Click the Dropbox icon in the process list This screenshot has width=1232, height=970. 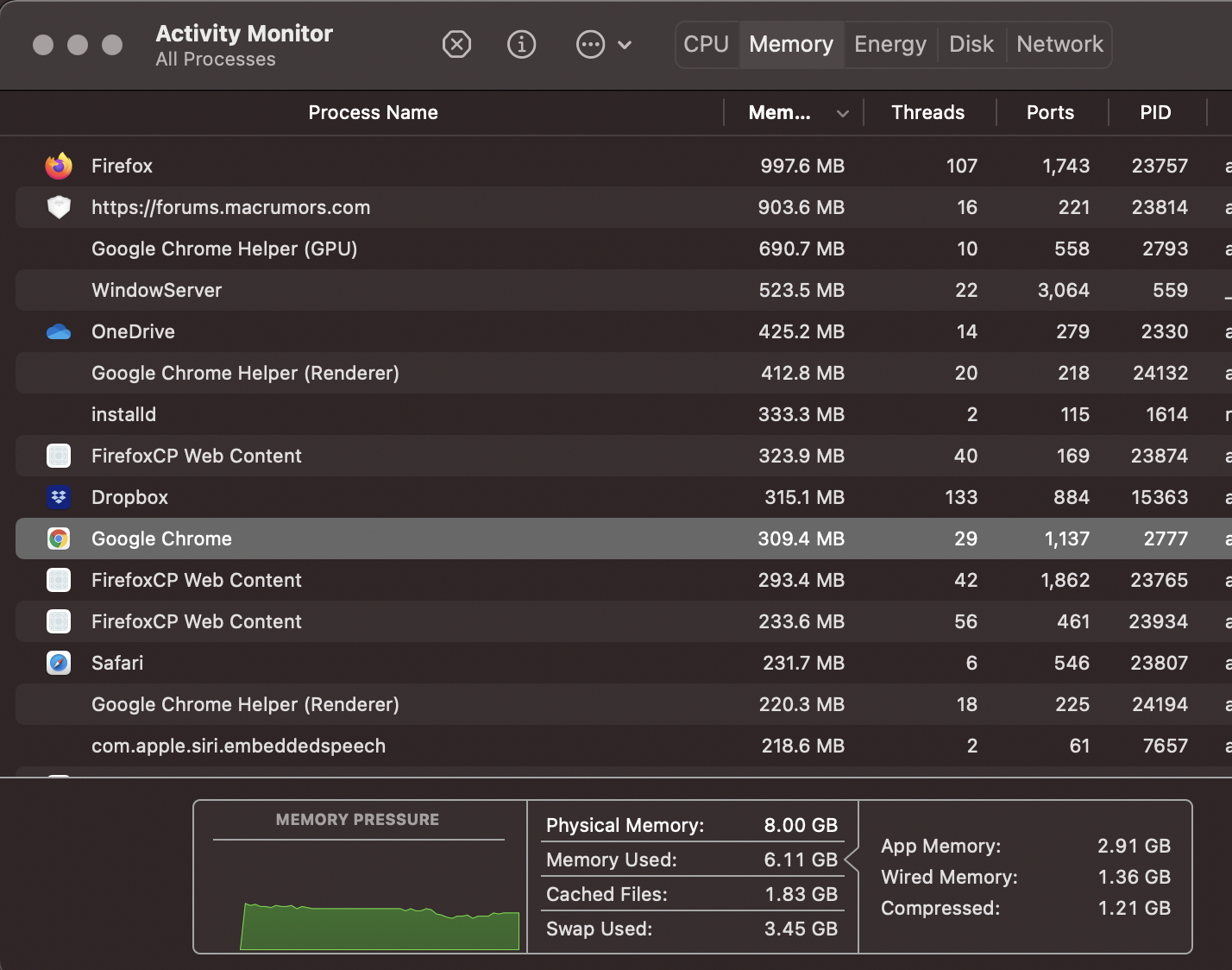(x=59, y=497)
